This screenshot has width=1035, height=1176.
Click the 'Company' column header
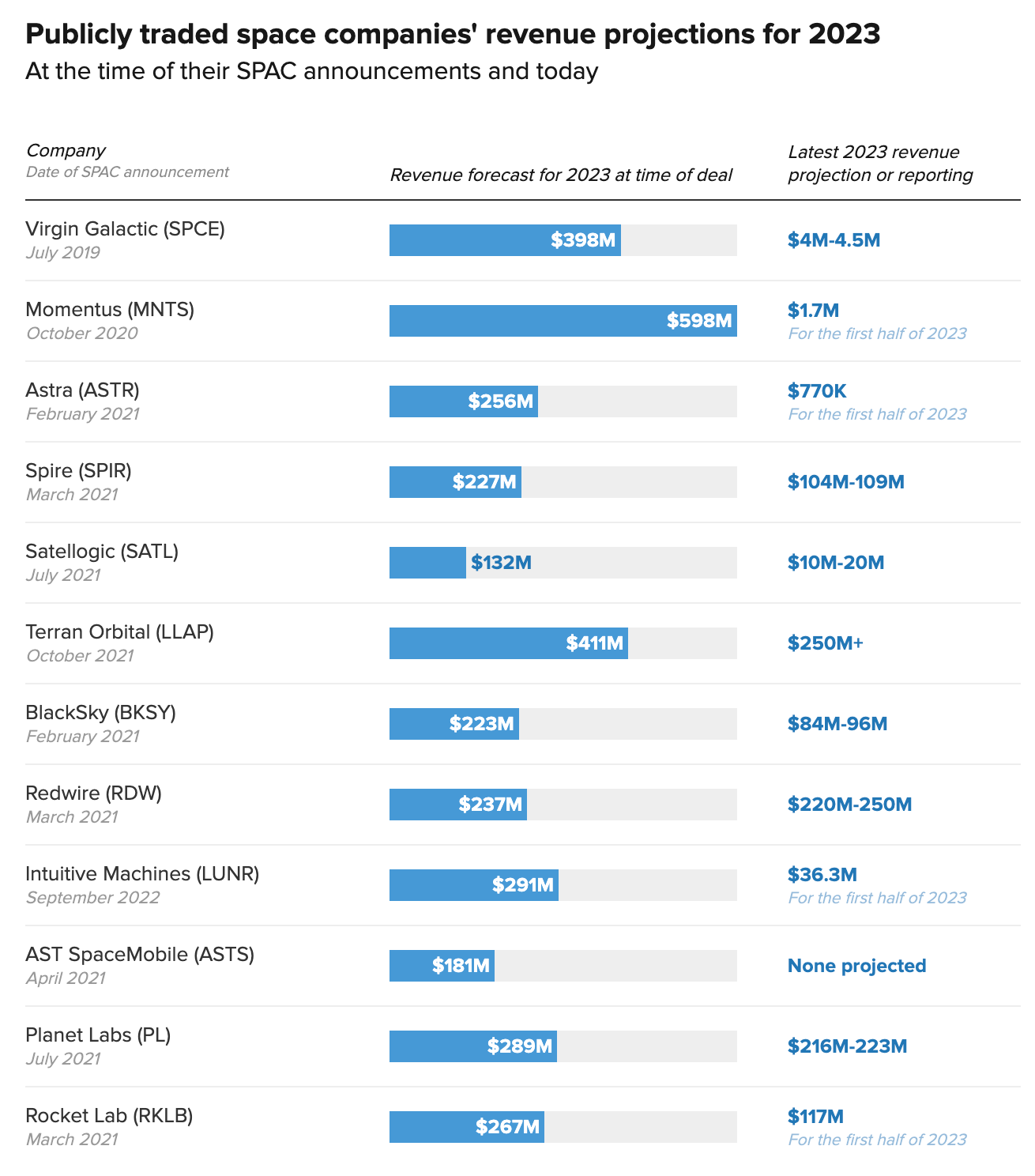point(66,151)
